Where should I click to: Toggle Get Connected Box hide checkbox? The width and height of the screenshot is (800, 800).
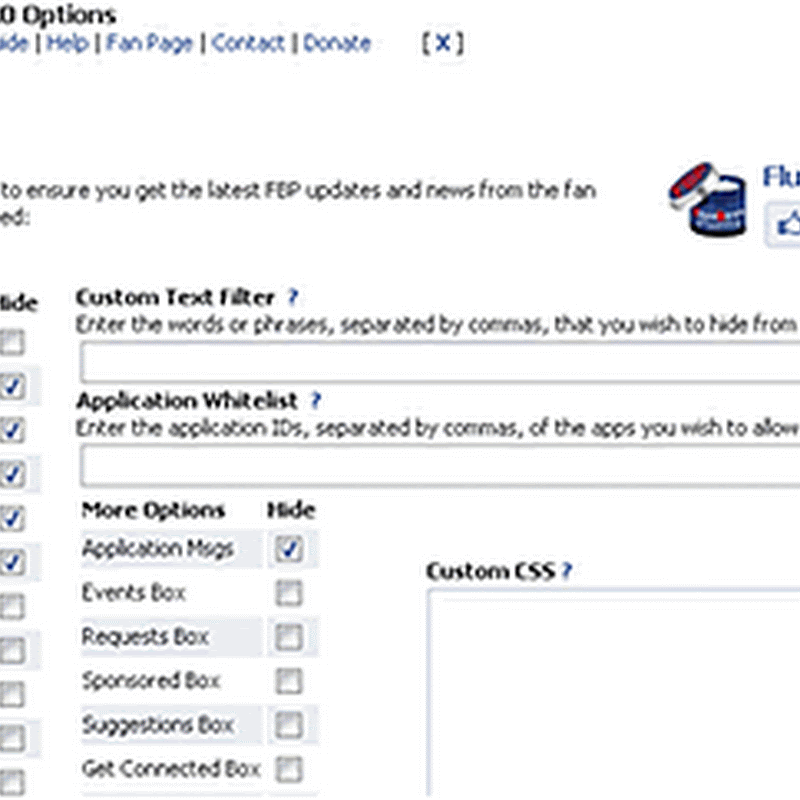point(289,769)
